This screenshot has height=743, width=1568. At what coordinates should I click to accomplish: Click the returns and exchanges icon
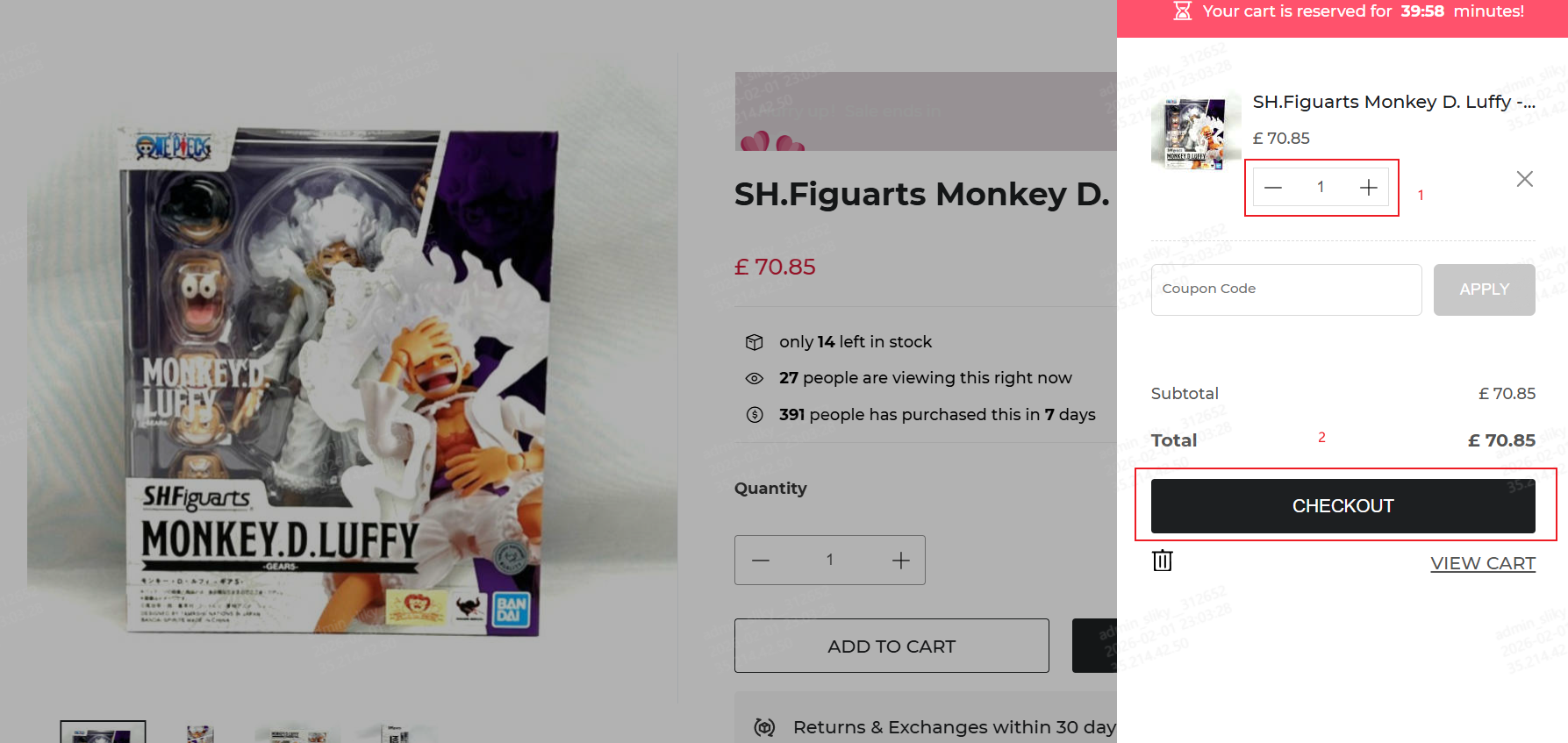click(x=764, y=727)
